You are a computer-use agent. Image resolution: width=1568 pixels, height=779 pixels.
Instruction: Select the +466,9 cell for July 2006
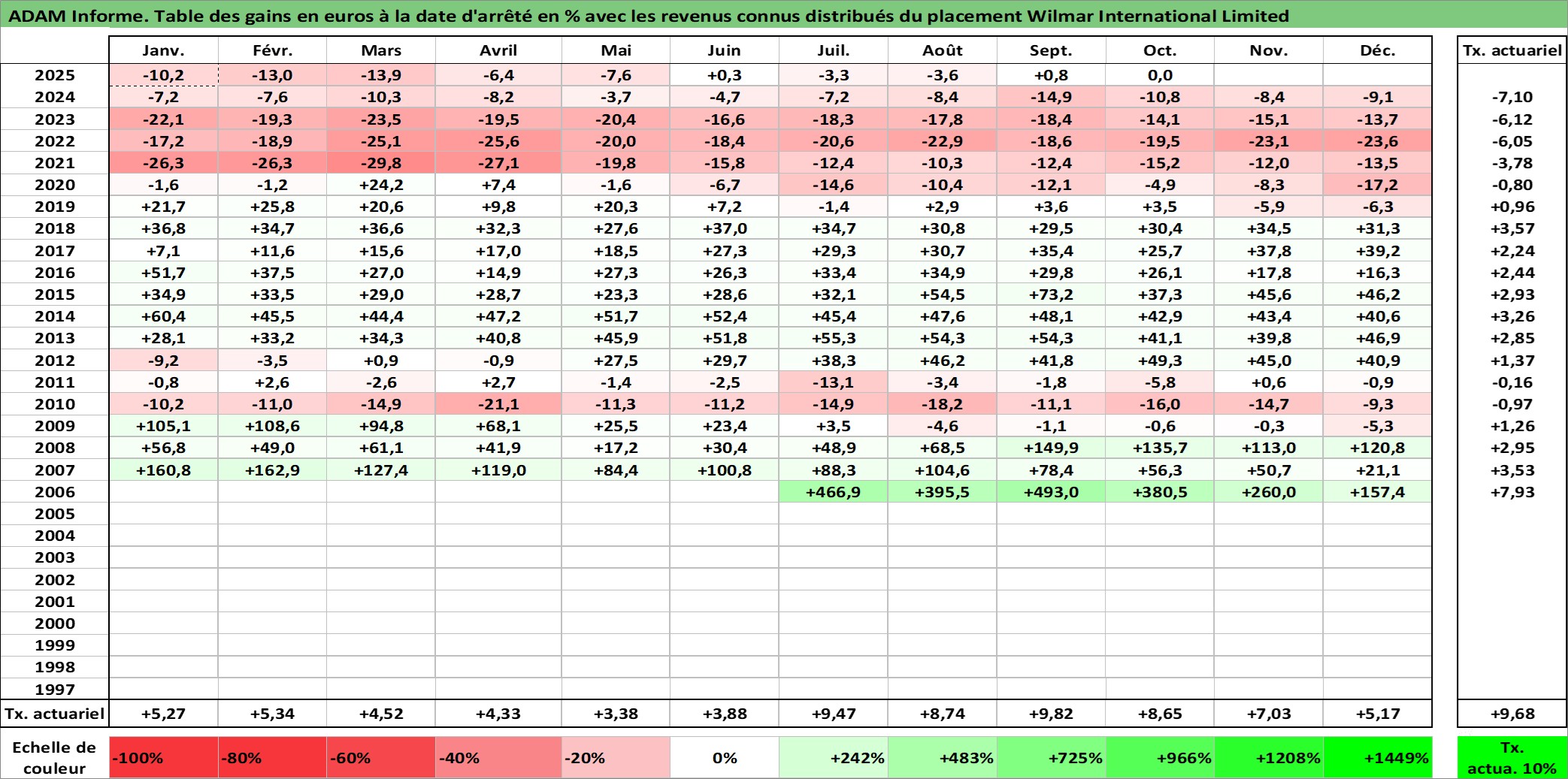(x=834, y=492)
